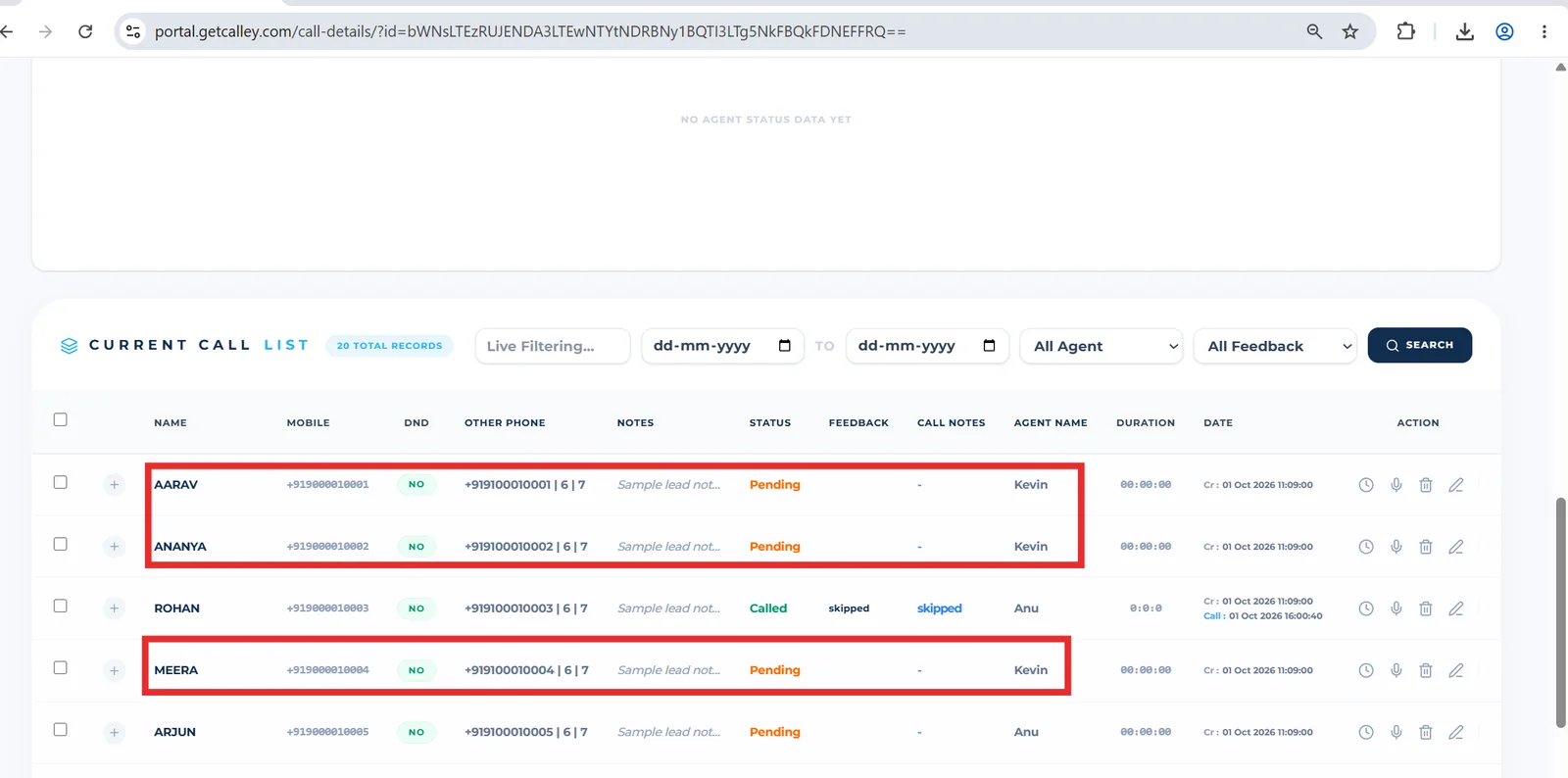This screenshot has width=1568, height=778.
Task: Click microphone recording icon in AARAV row
Action: 1396,485
